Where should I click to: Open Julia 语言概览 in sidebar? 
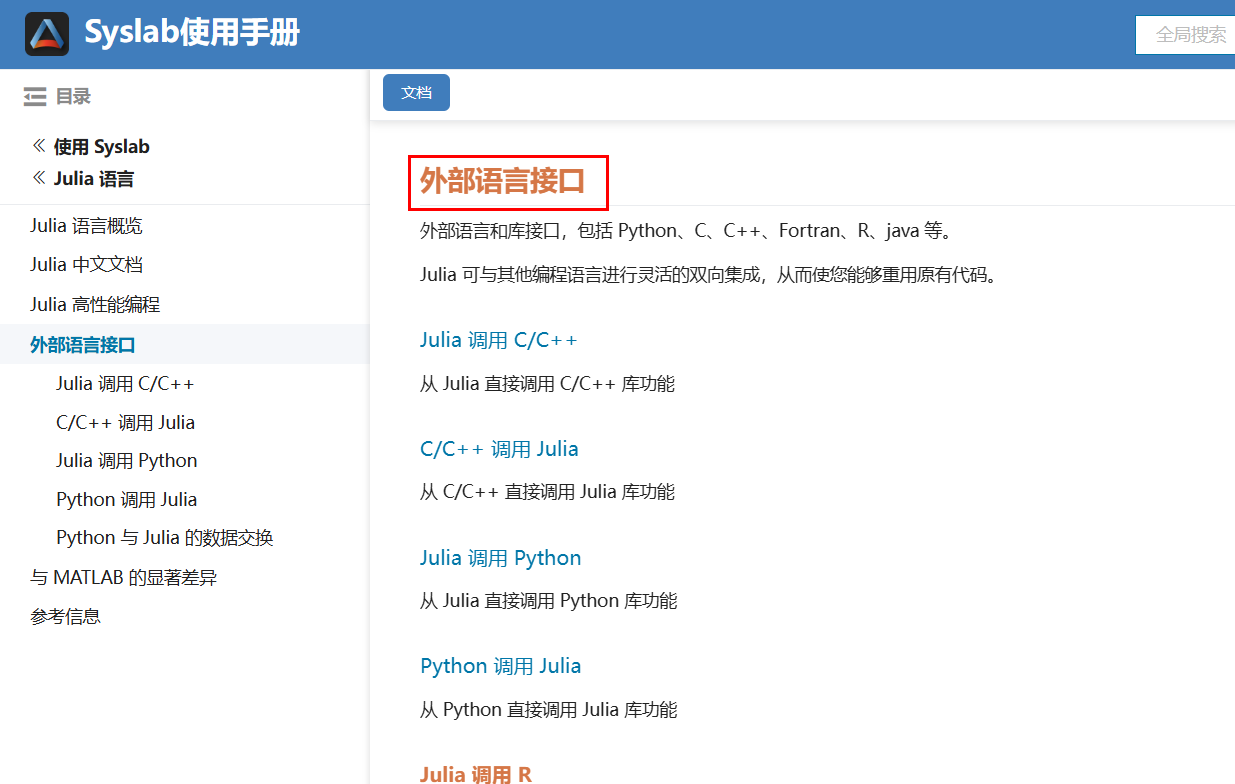coord(86,226)
